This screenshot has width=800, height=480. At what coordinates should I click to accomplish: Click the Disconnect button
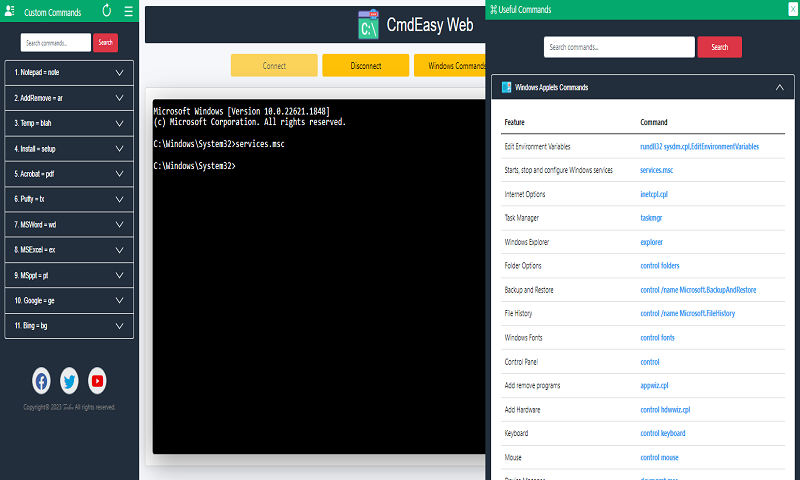coord(365,65)
